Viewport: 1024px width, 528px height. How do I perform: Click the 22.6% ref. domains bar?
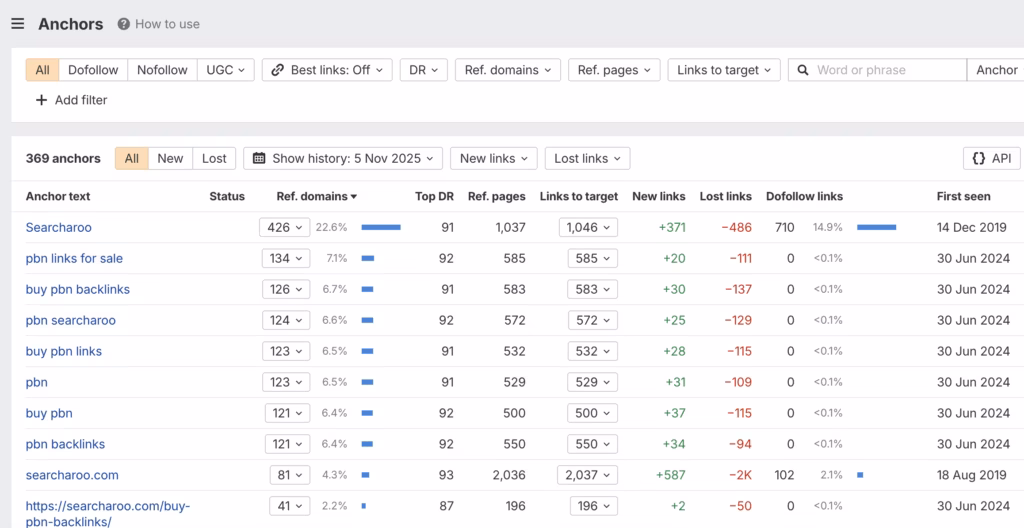pyautogui.click(x=381, y=227)
